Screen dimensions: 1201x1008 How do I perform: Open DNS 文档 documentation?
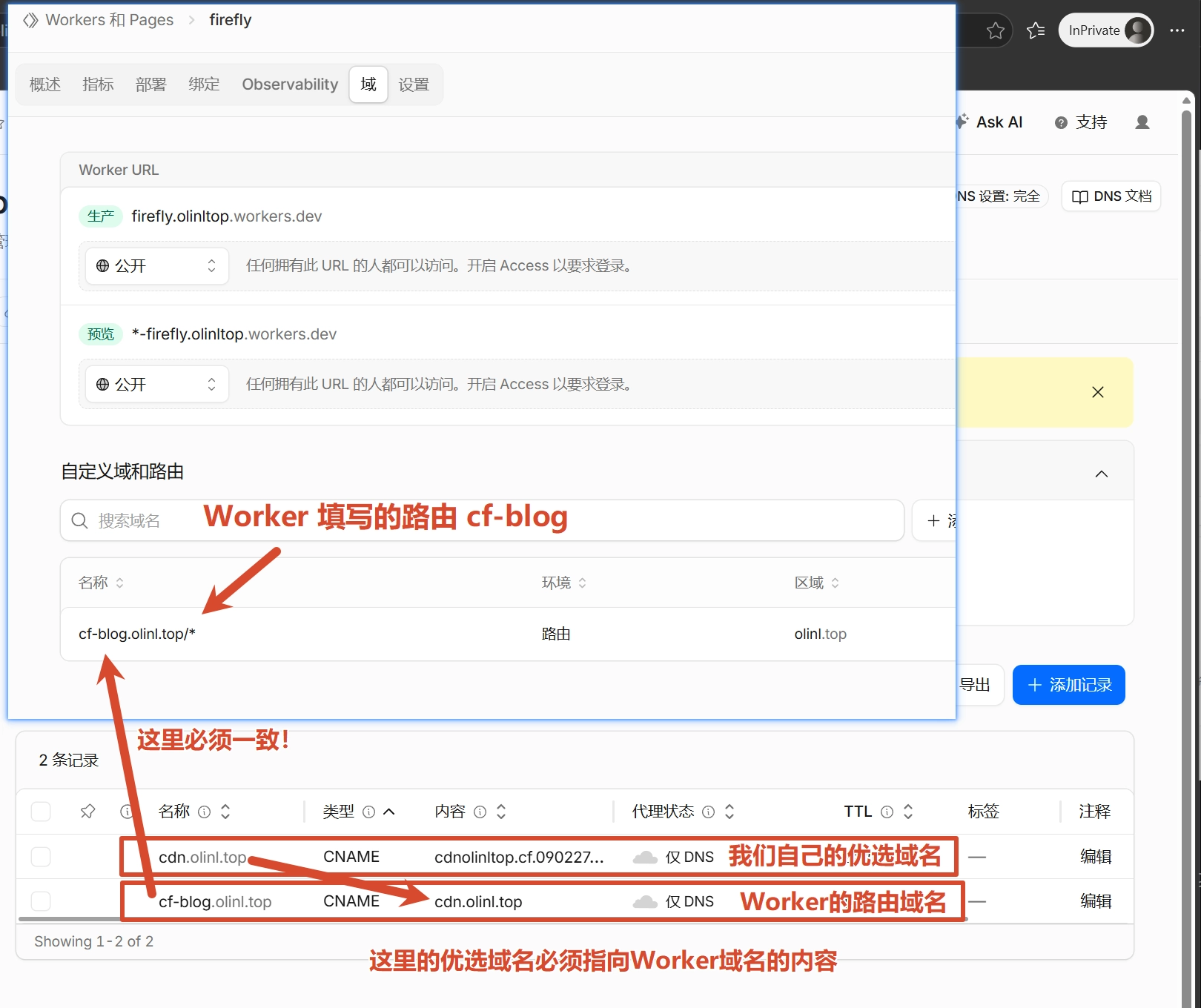click(1111, 196)
